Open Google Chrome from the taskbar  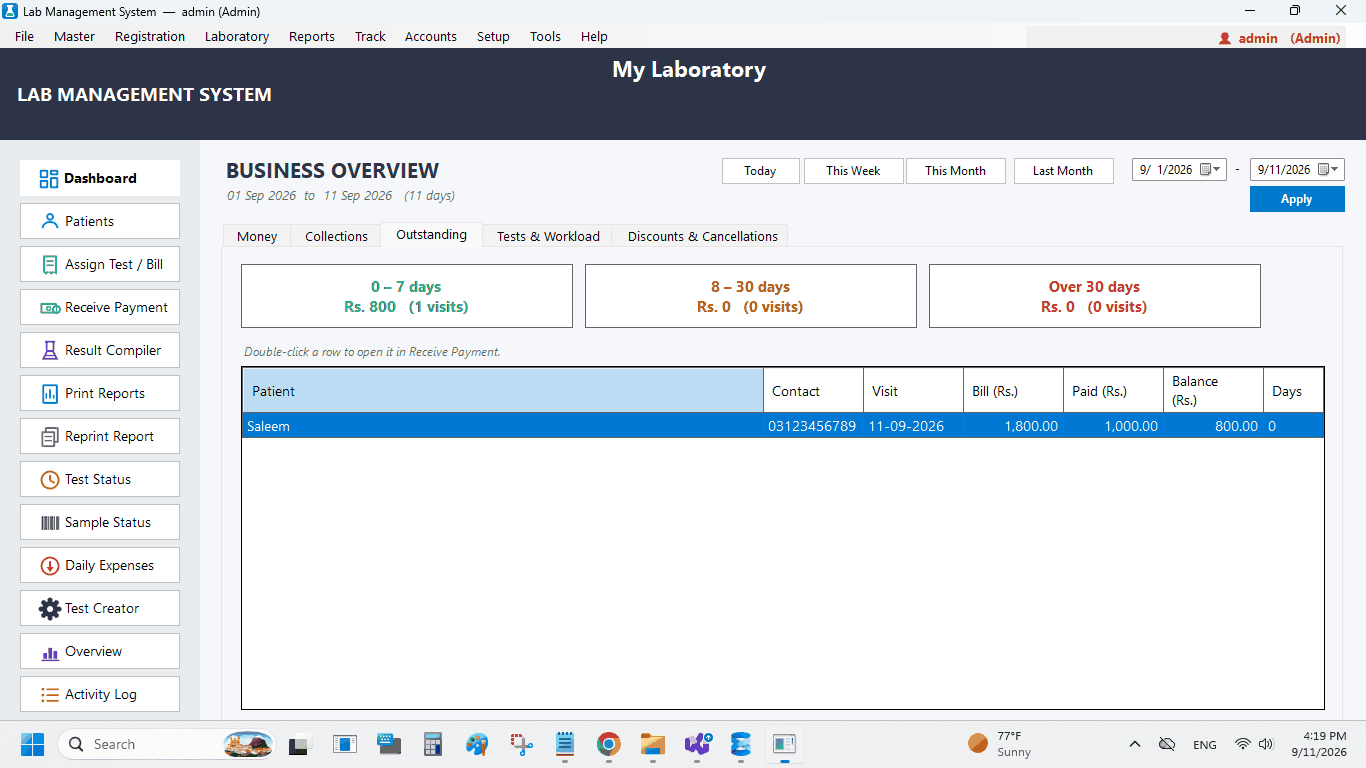coord(608,744)
